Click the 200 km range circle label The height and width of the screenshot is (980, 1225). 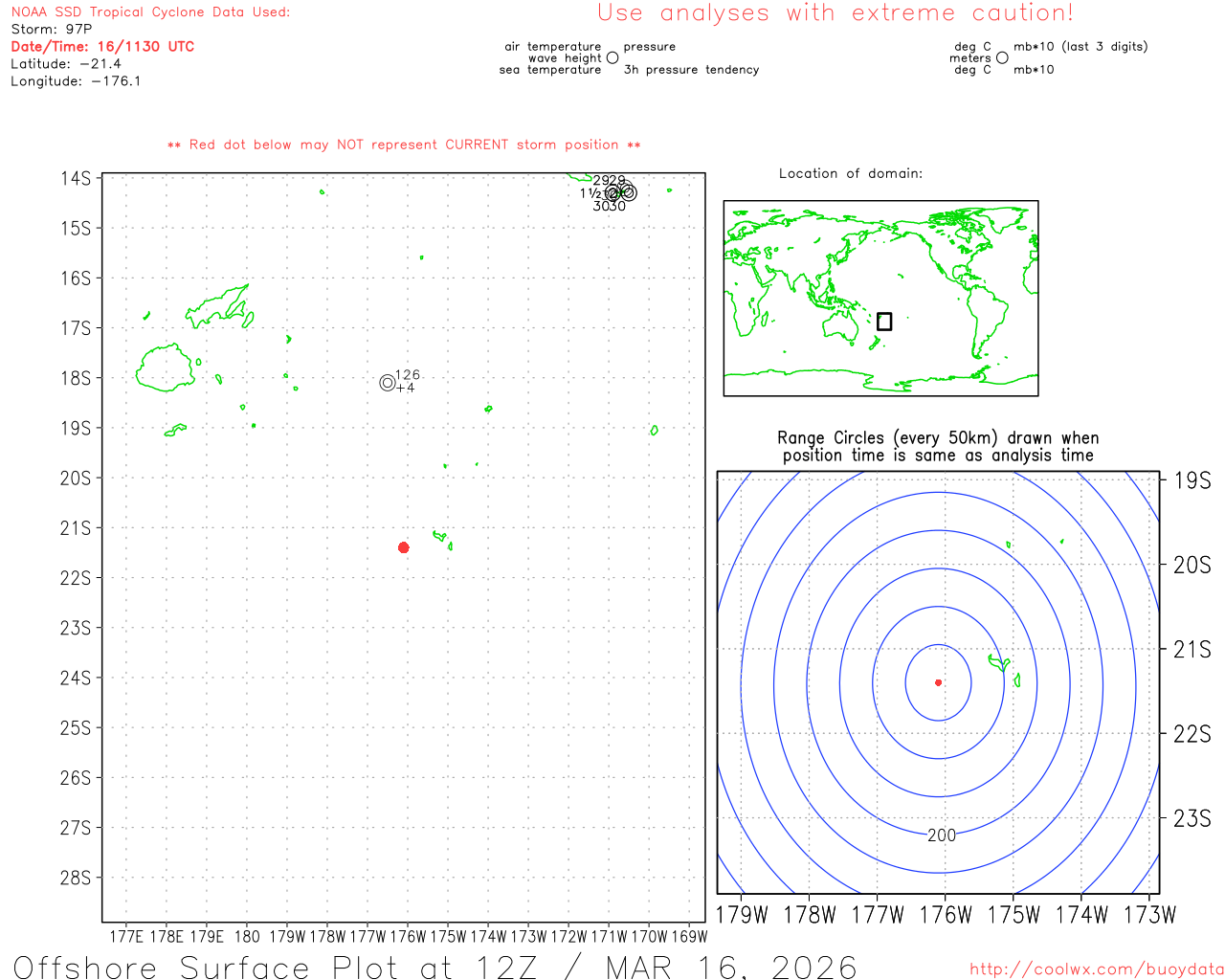[x=942, y=835]
